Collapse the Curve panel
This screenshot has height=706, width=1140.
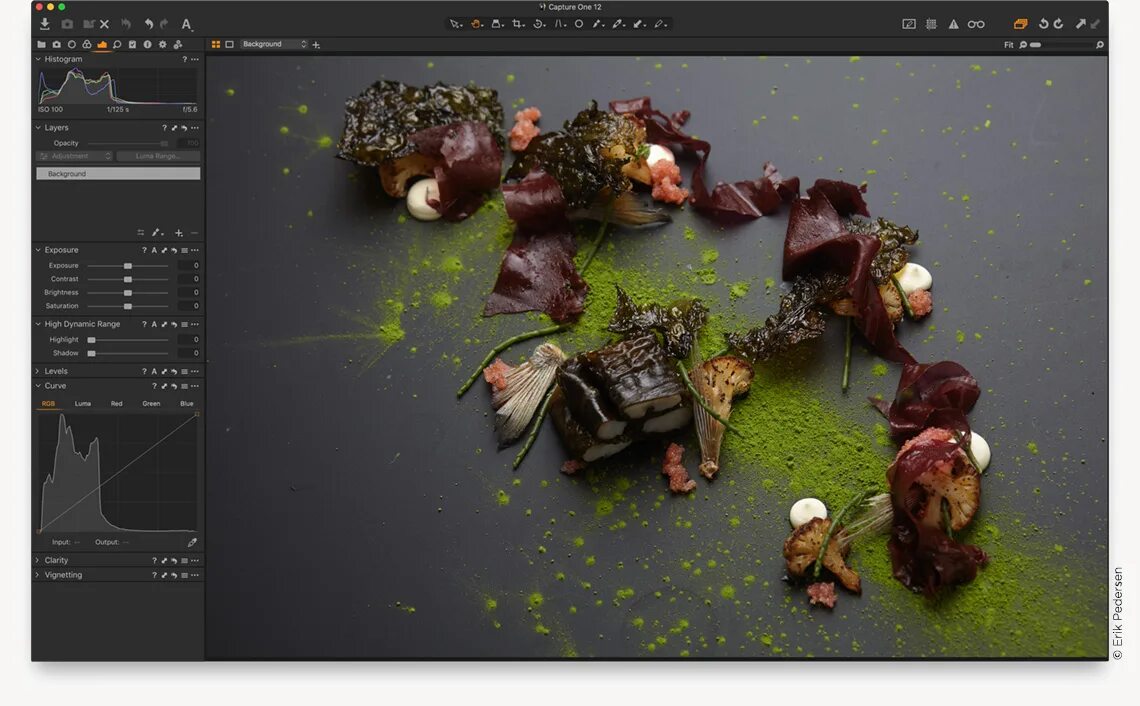pos(39,386)
